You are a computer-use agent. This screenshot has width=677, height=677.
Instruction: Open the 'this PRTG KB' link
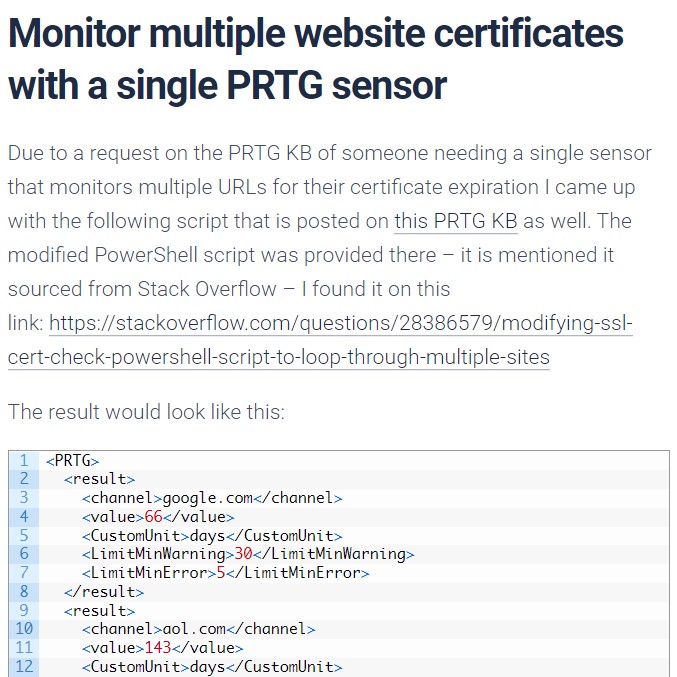tap(456, 221)
